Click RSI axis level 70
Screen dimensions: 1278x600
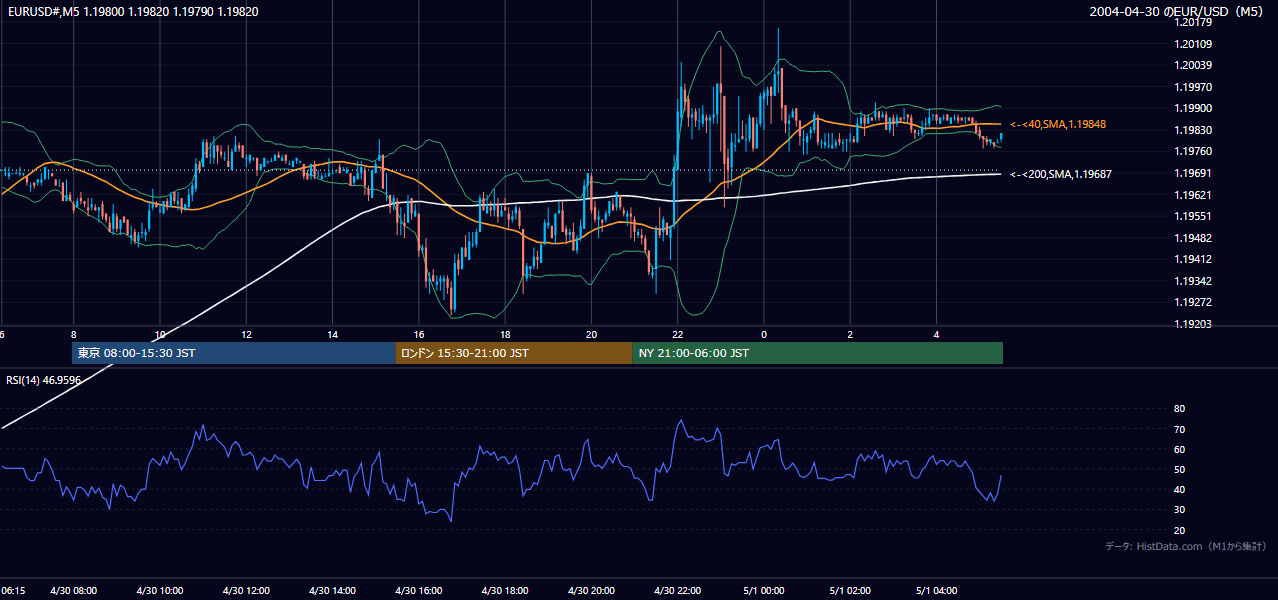(1179, 429)
